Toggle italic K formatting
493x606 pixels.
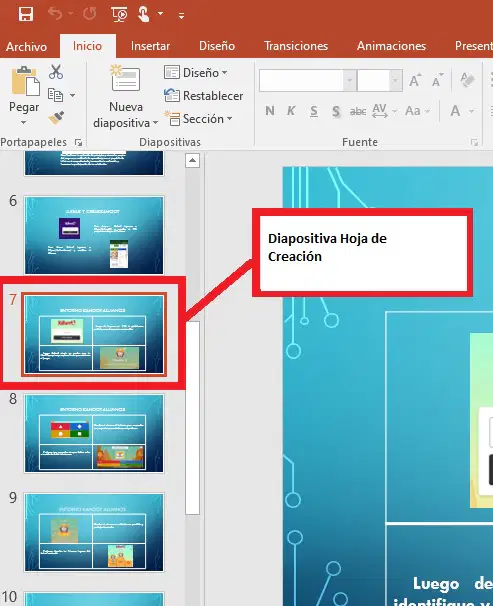click(x=291, y=111)
